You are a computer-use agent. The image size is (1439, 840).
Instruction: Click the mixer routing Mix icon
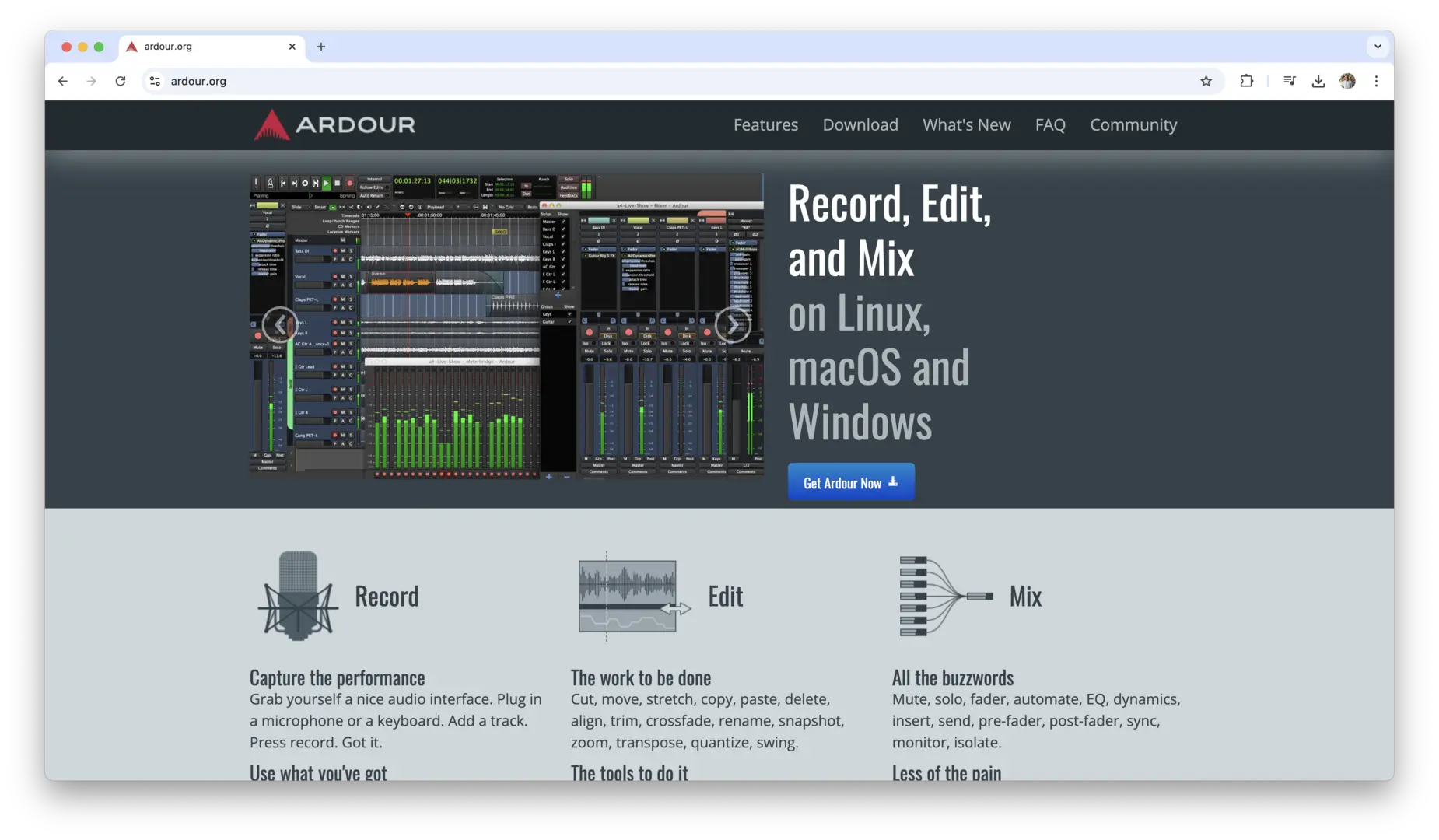click(x=946, y=596)
